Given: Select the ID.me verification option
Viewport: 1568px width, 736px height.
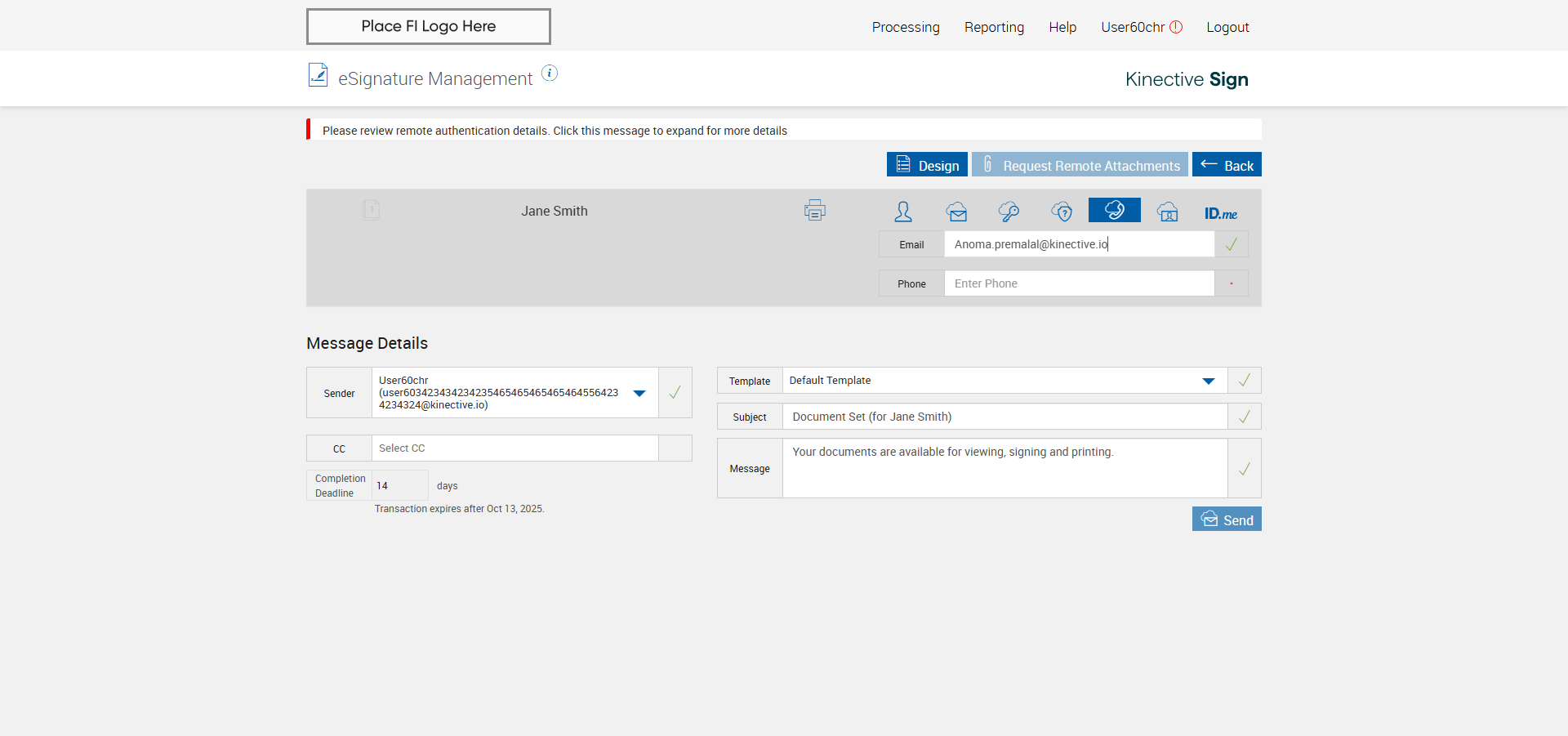Looking at the screenshot, I should [x=1220, y=213].
